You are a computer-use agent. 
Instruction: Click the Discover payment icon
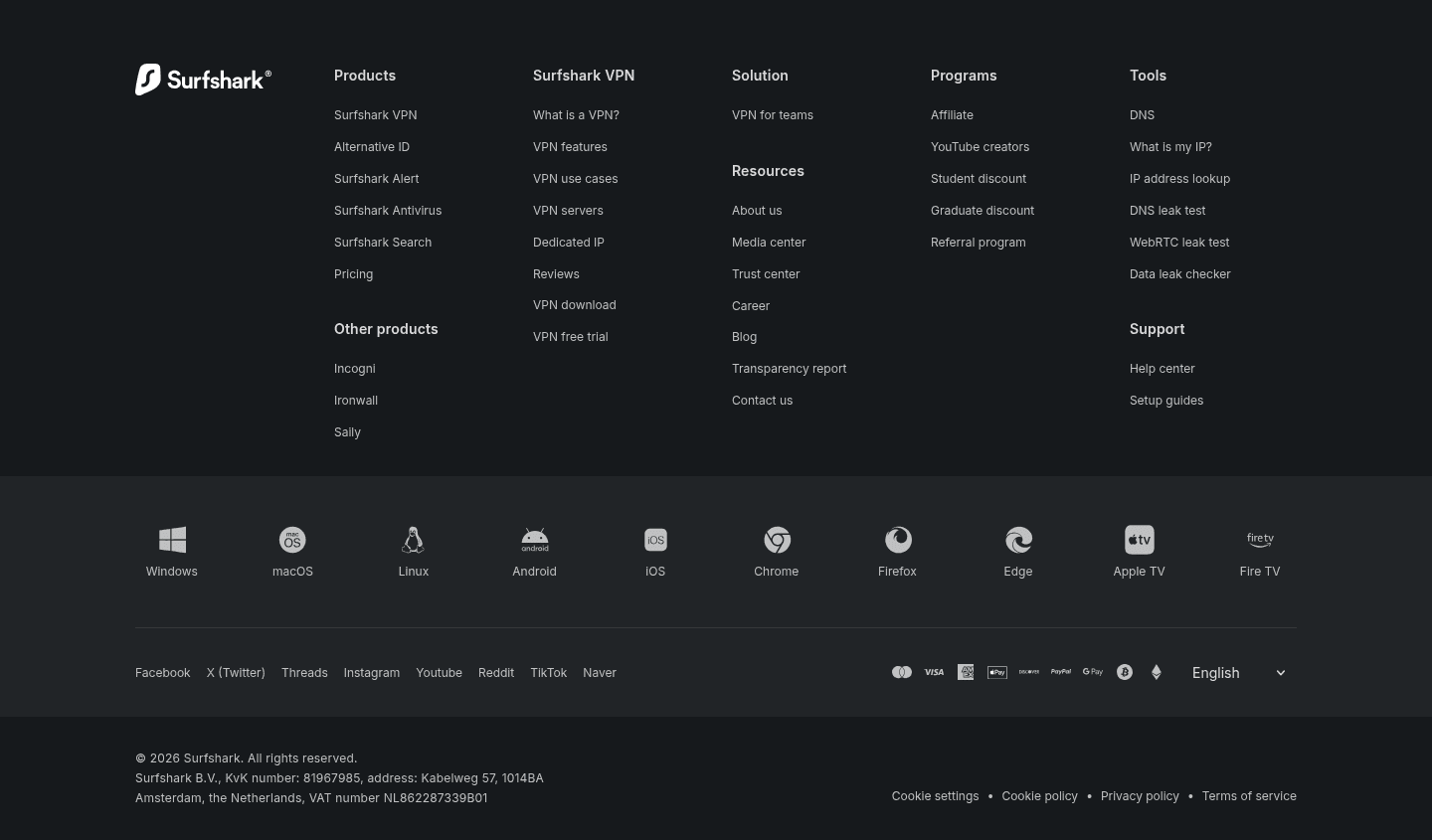pyautogui.click(x=1029, y=673)
